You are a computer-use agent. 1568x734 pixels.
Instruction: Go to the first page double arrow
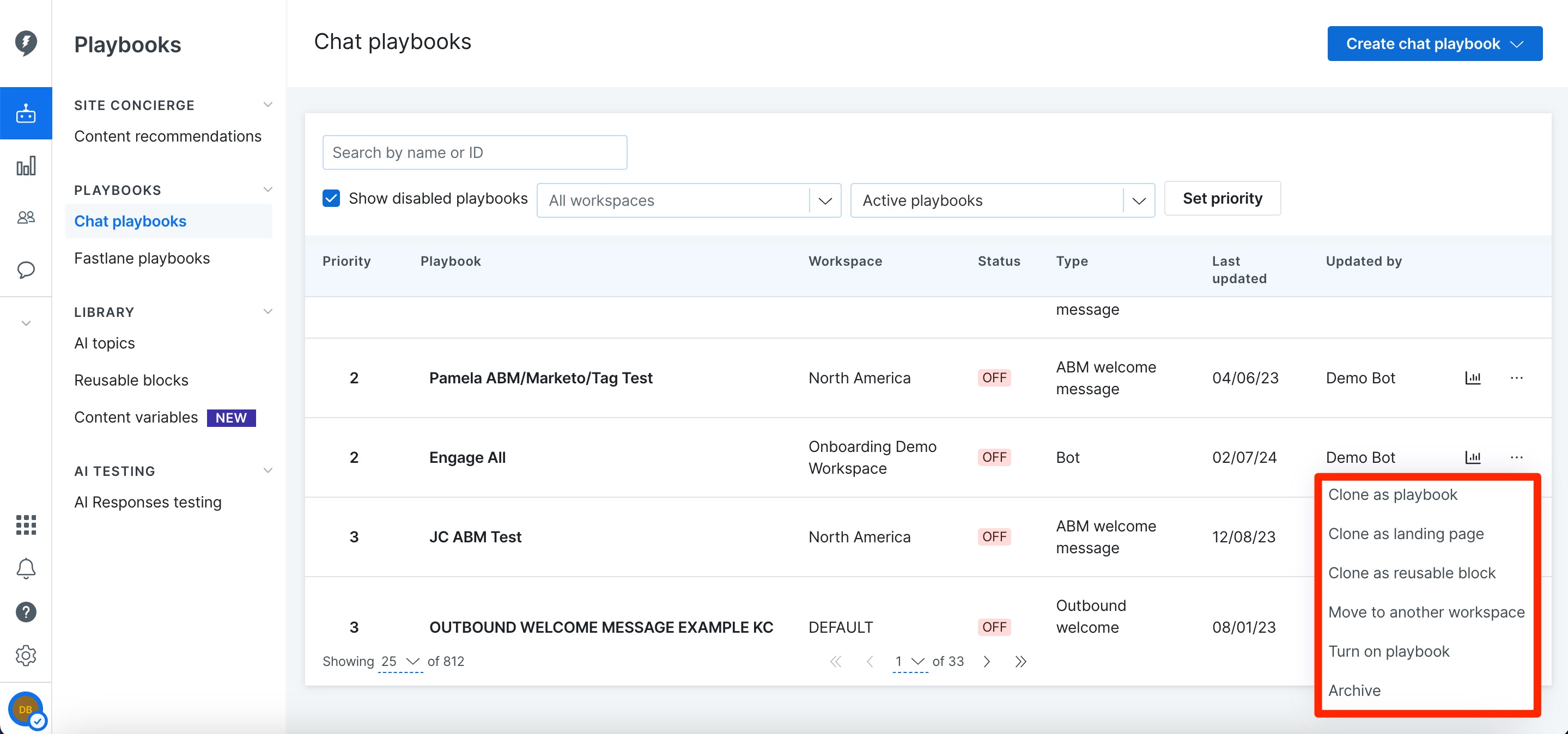click(x=836, y=662)
